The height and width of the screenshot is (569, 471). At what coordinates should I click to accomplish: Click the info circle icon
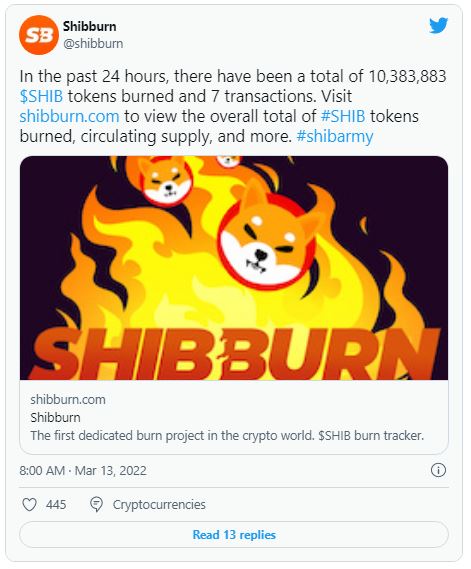(438, 470)
